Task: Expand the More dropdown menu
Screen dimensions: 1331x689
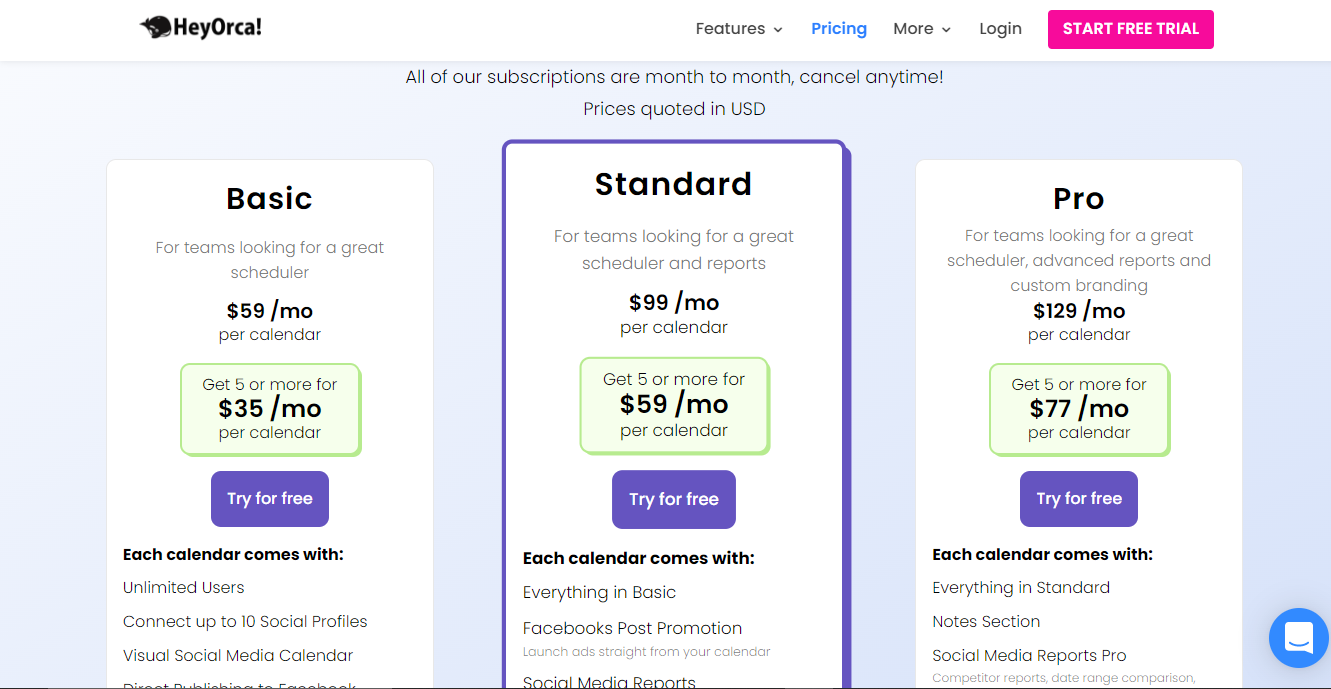Action: click(x=922, y=29)
